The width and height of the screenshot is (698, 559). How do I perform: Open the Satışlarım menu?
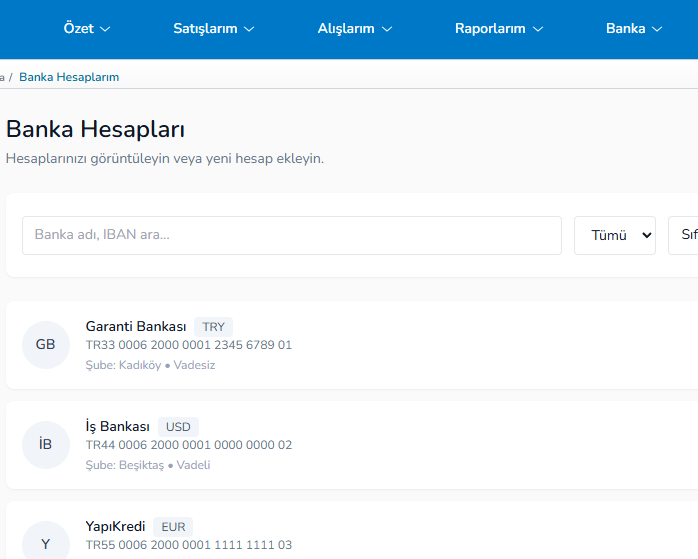[213, 28]
